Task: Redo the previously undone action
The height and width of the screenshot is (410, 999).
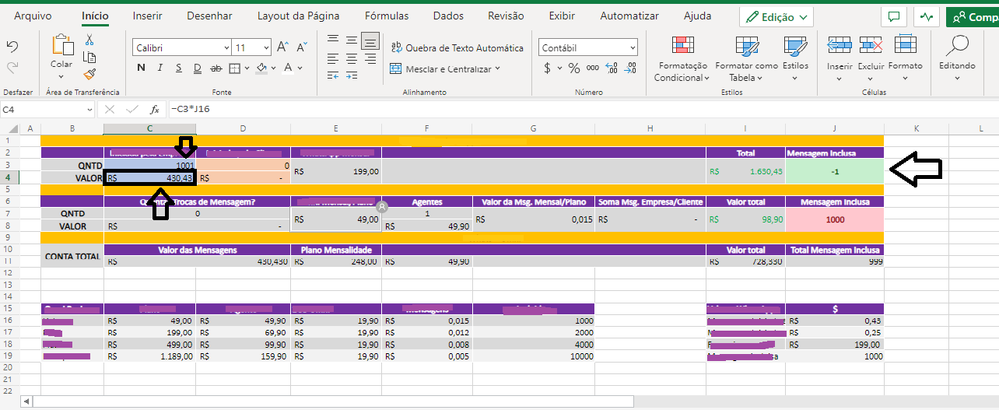Action: pyautogui.click(x=12, y=66)
